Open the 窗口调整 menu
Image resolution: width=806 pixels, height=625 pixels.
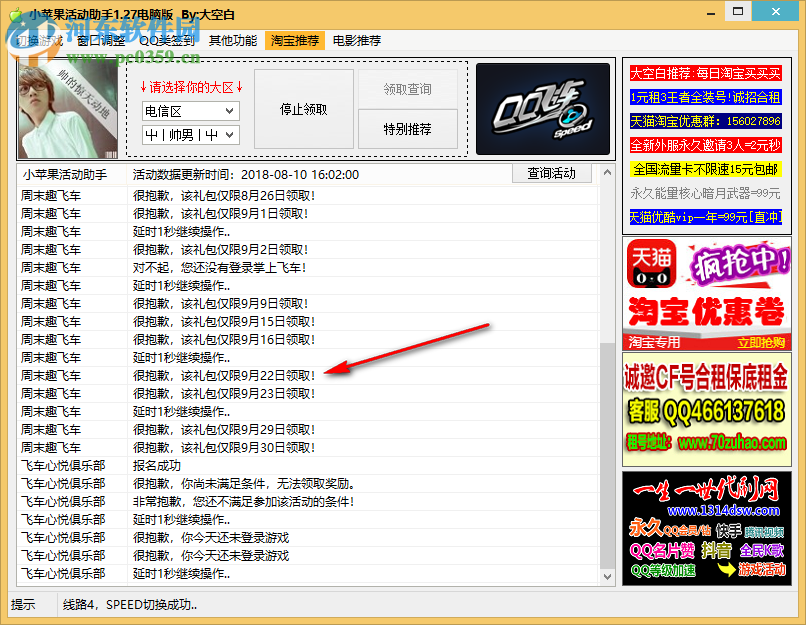click(x=101, y=41)
